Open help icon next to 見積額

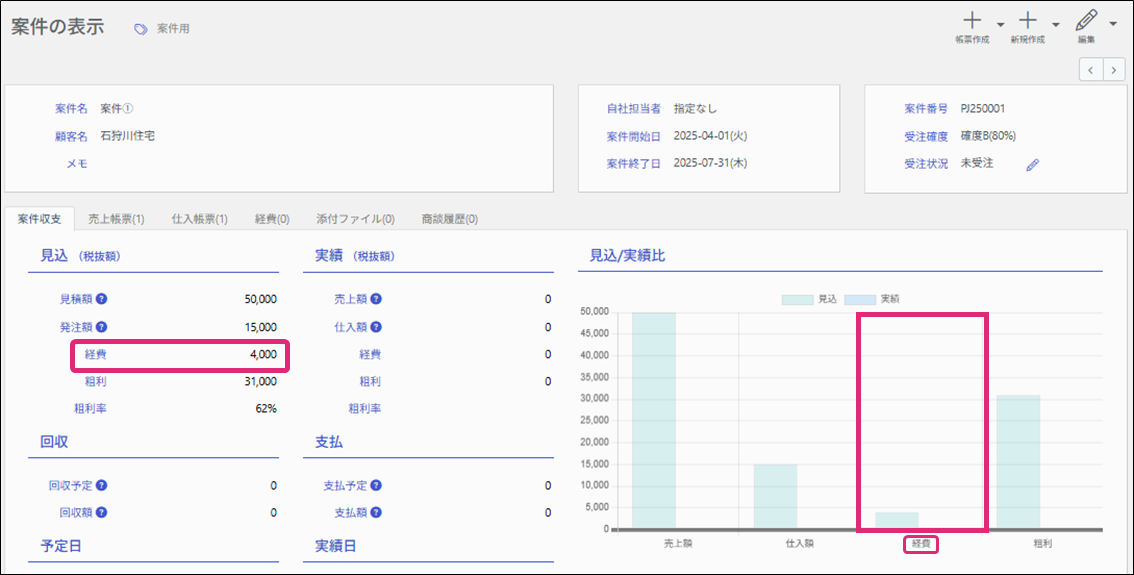[101, 299]
